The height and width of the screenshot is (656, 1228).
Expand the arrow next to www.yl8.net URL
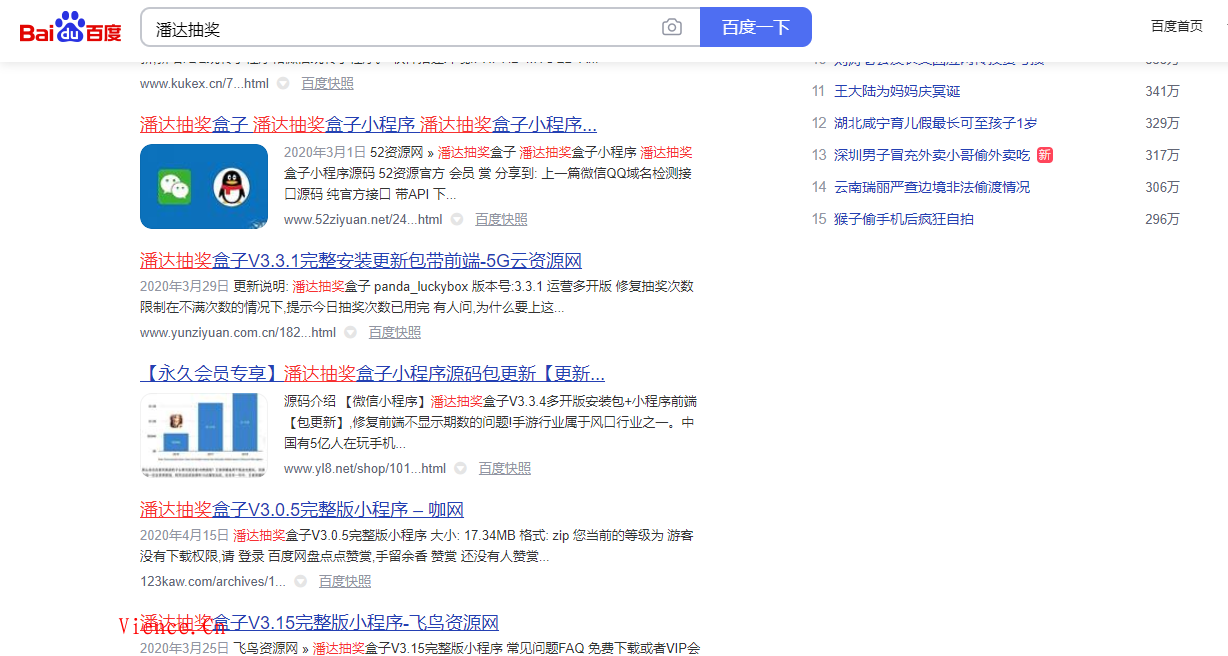pyautogui.click(x=460, y=469)
